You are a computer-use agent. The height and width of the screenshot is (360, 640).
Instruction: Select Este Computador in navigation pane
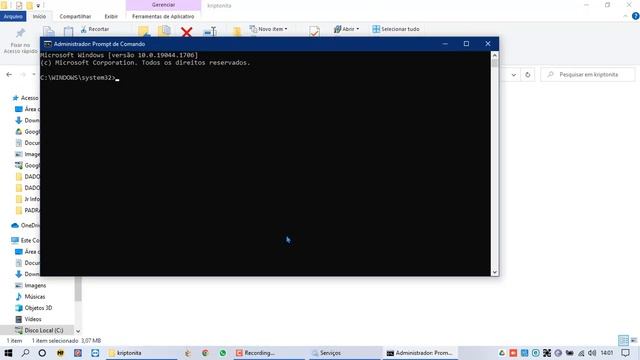(x=26, y=240)
